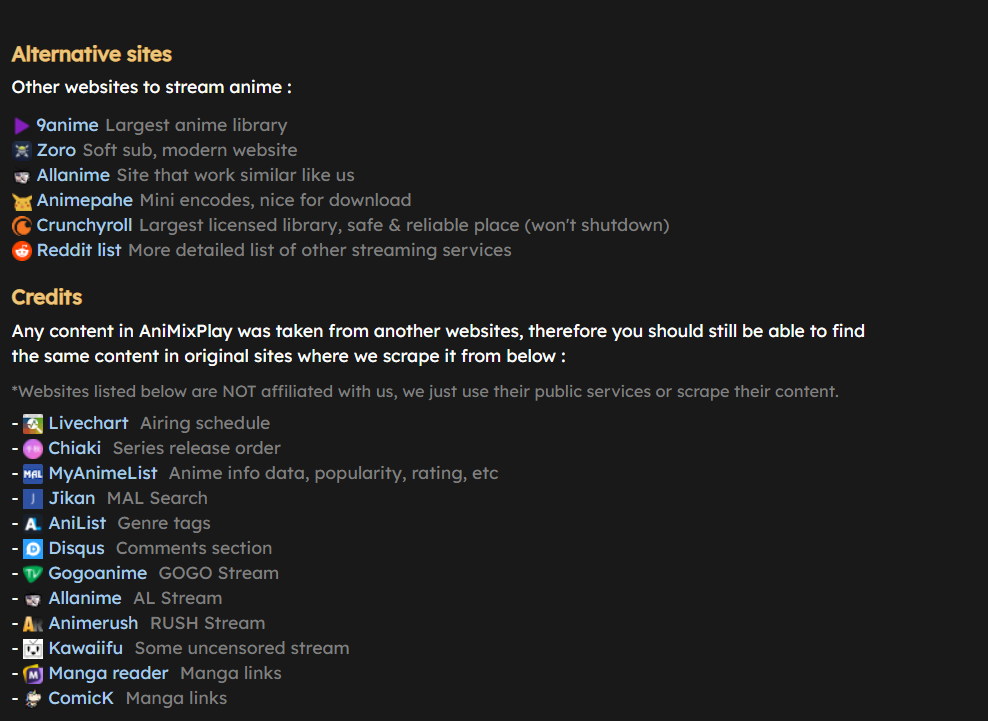Viewport: 988px width, 721px height.
Task: Click the Manga reader purple icon
Action: (x=33, y=674)
